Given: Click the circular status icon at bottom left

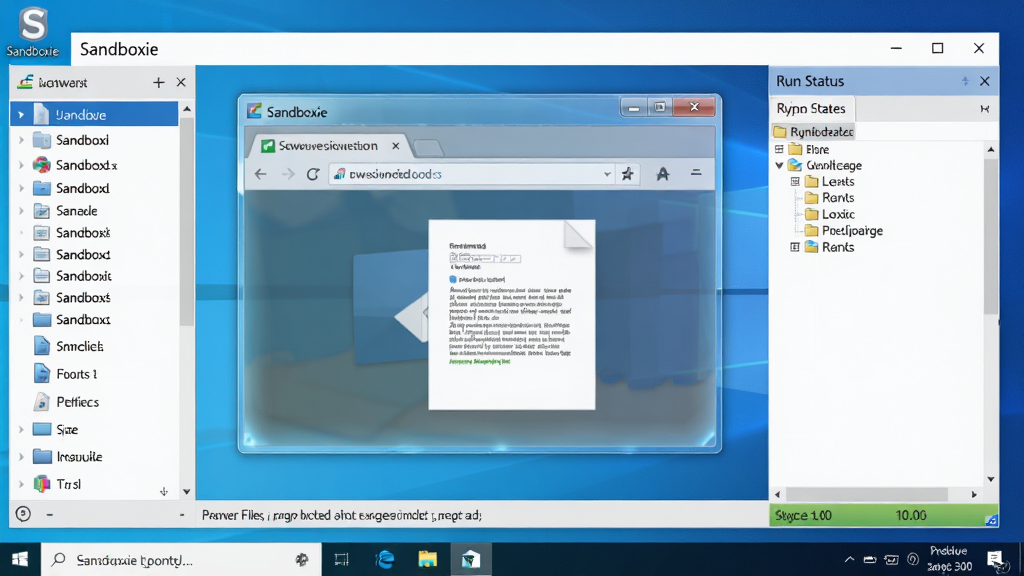Looking at the screenshot, I should click(x=23, y=514).
